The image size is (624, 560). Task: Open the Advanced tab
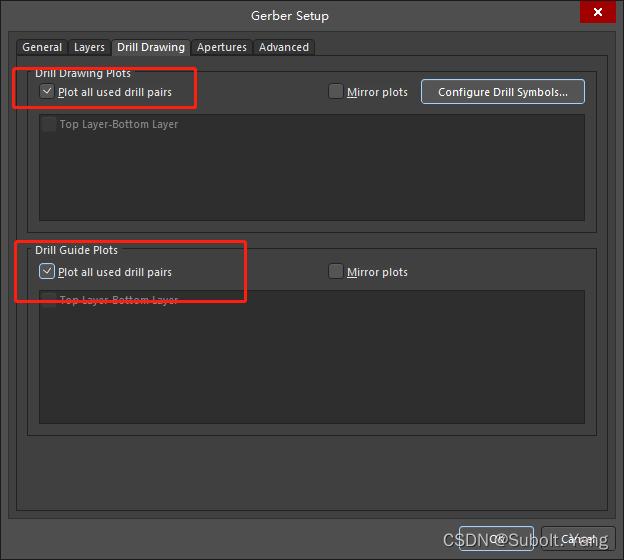tap(284, 47)
